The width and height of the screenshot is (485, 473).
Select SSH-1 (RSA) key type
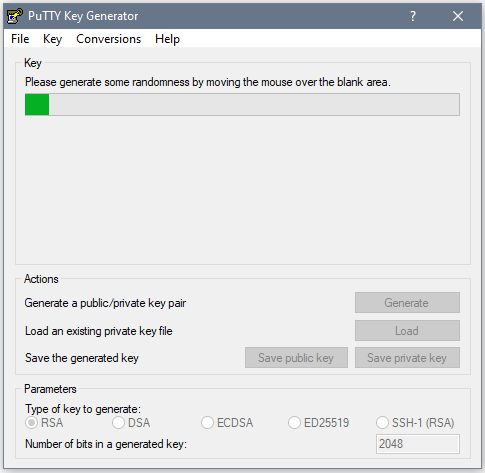(415, 423)
